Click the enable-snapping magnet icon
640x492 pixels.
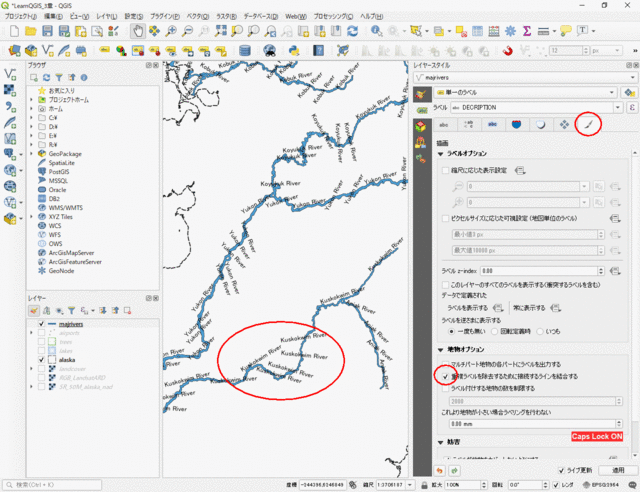tap(507, 51)
